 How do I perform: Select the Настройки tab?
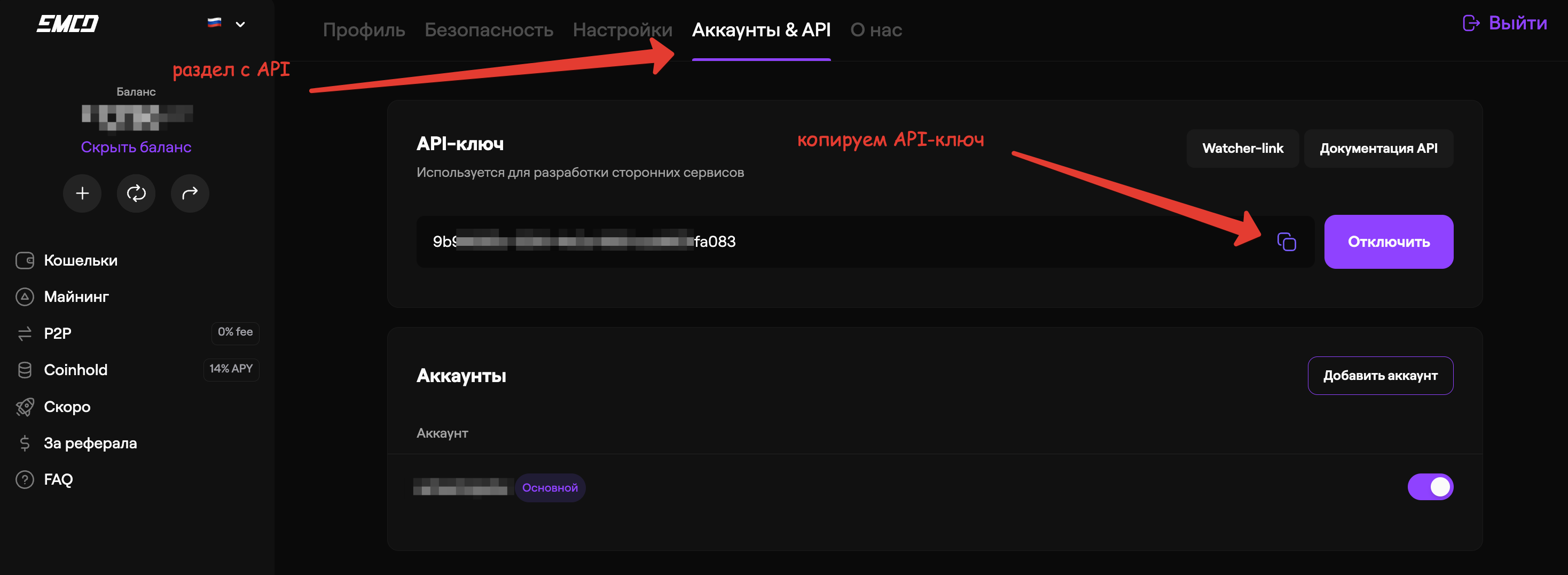pyautogui.click(x=622, y=30)
